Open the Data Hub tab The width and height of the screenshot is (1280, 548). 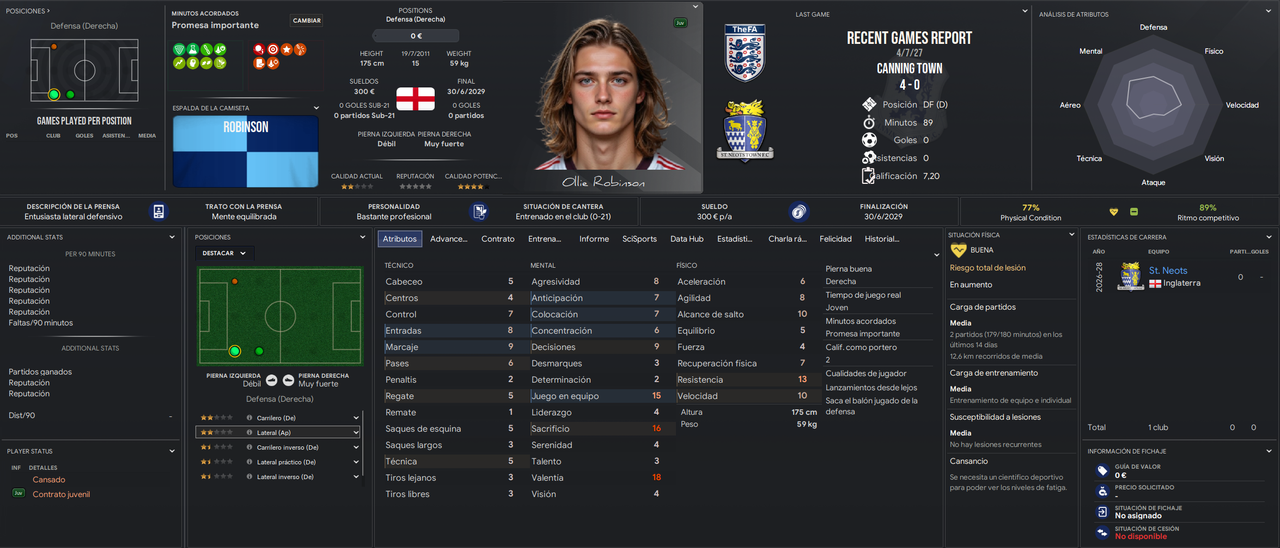pyautogui.click(x=686, y=239)
